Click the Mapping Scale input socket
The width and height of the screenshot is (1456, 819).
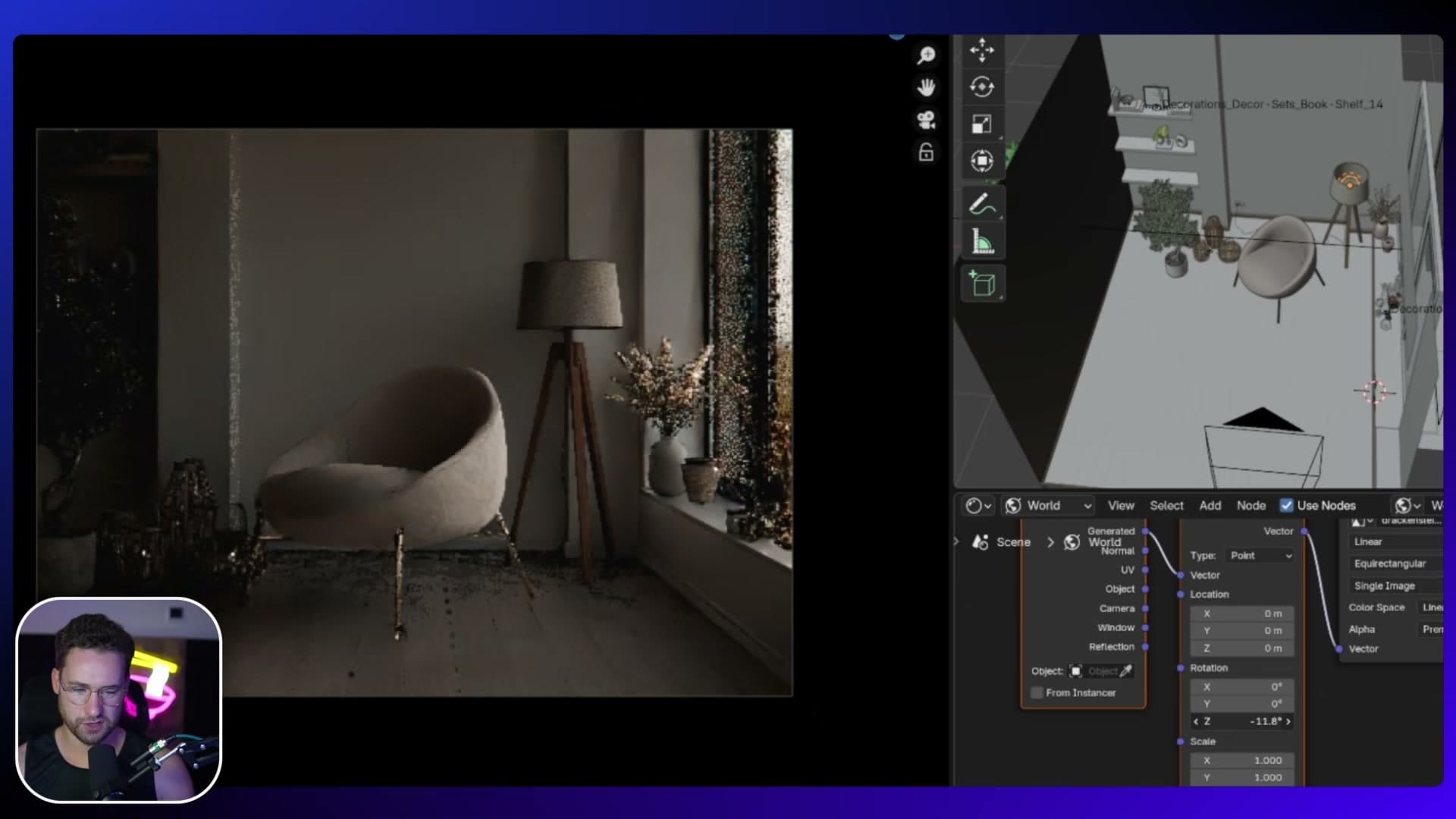pyautogui.click(x=1181, y=742)
